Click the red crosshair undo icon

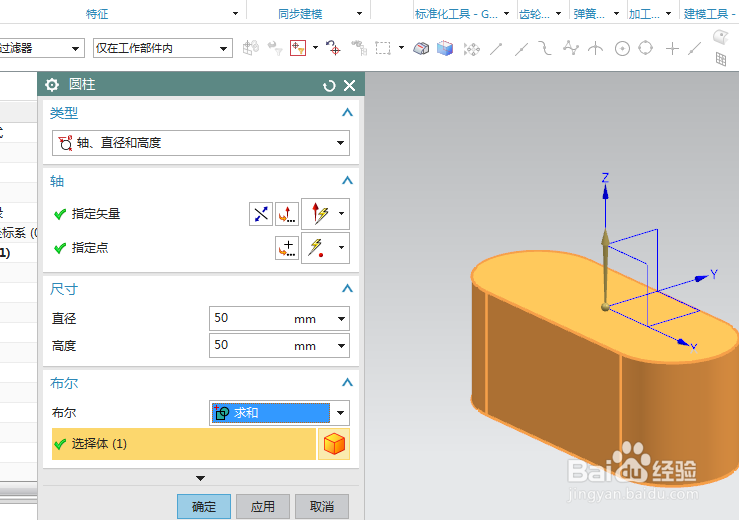333,48
